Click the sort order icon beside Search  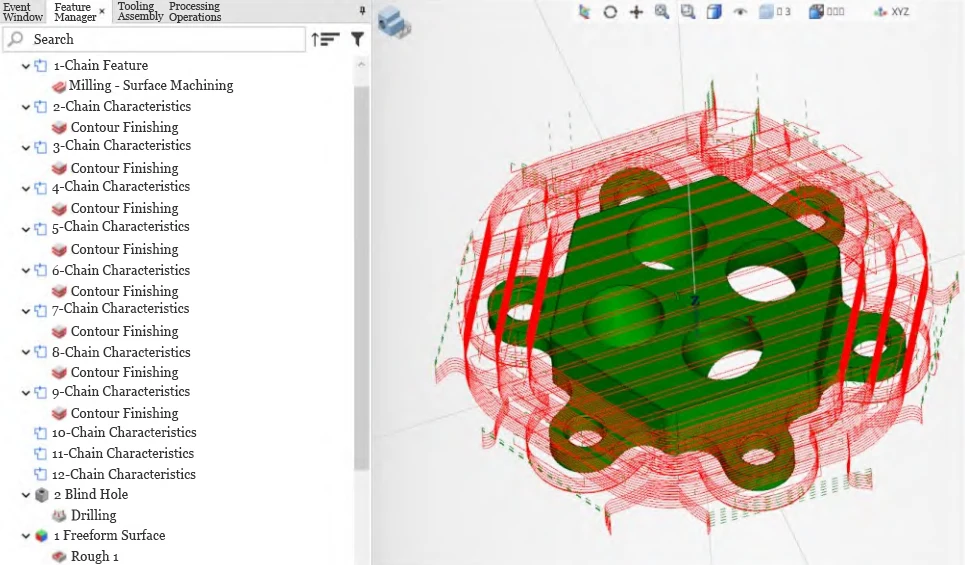[325, 39]
